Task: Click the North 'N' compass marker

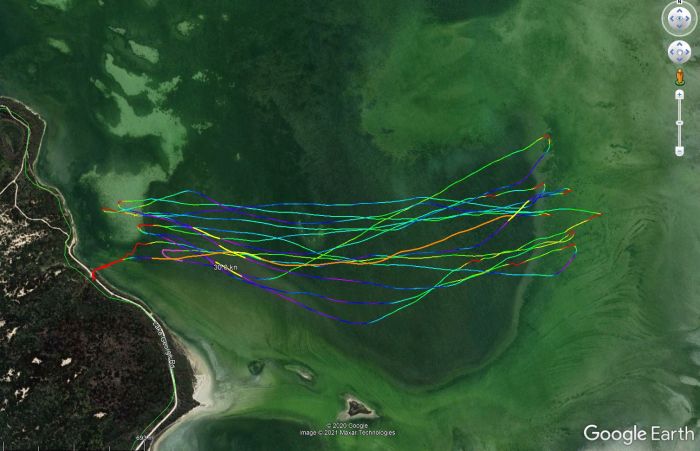Action: click(x=679, y=2)
